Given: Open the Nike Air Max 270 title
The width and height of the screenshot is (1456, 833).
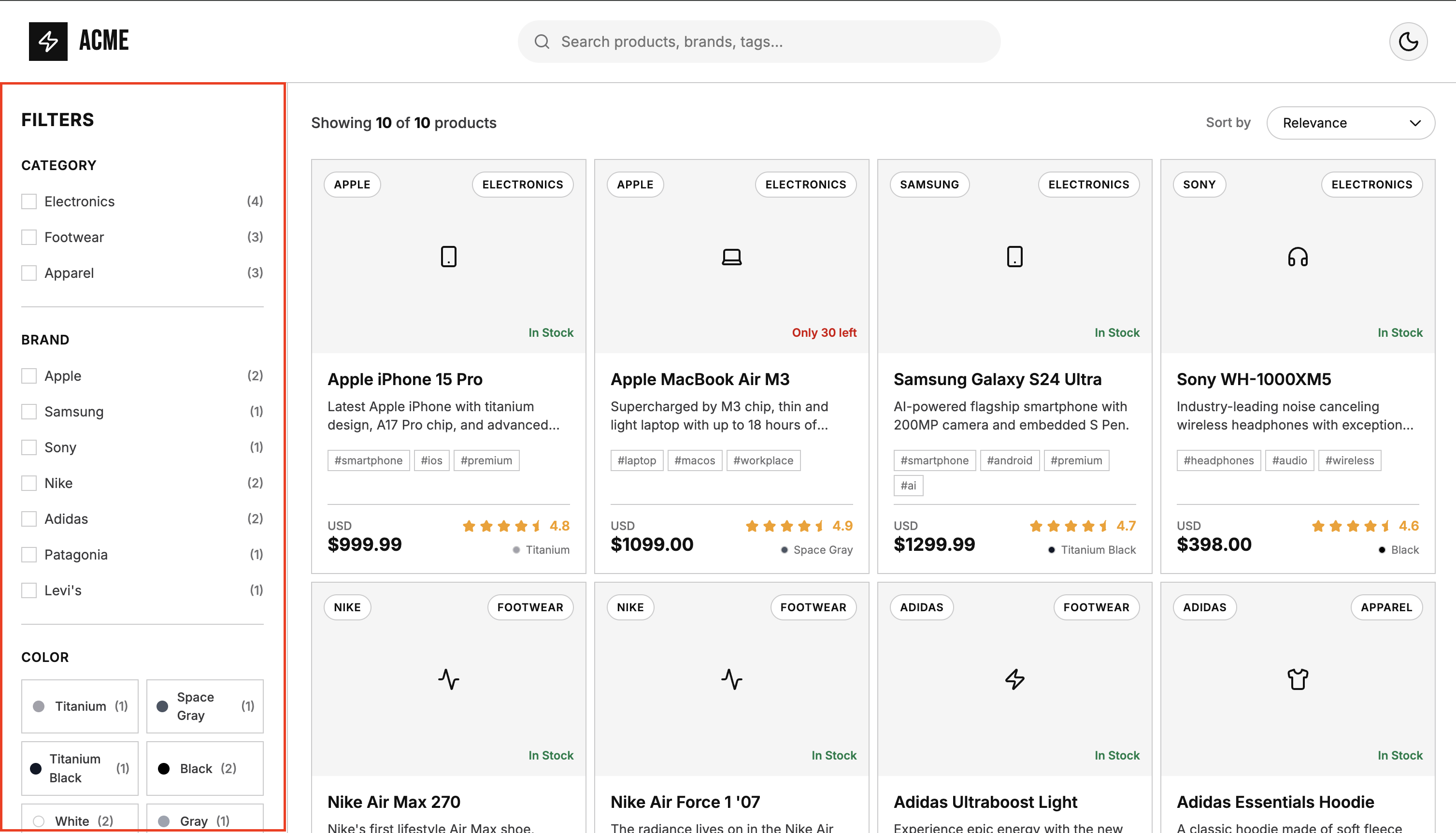Looking at the screenshot, I should coord(393,802).
